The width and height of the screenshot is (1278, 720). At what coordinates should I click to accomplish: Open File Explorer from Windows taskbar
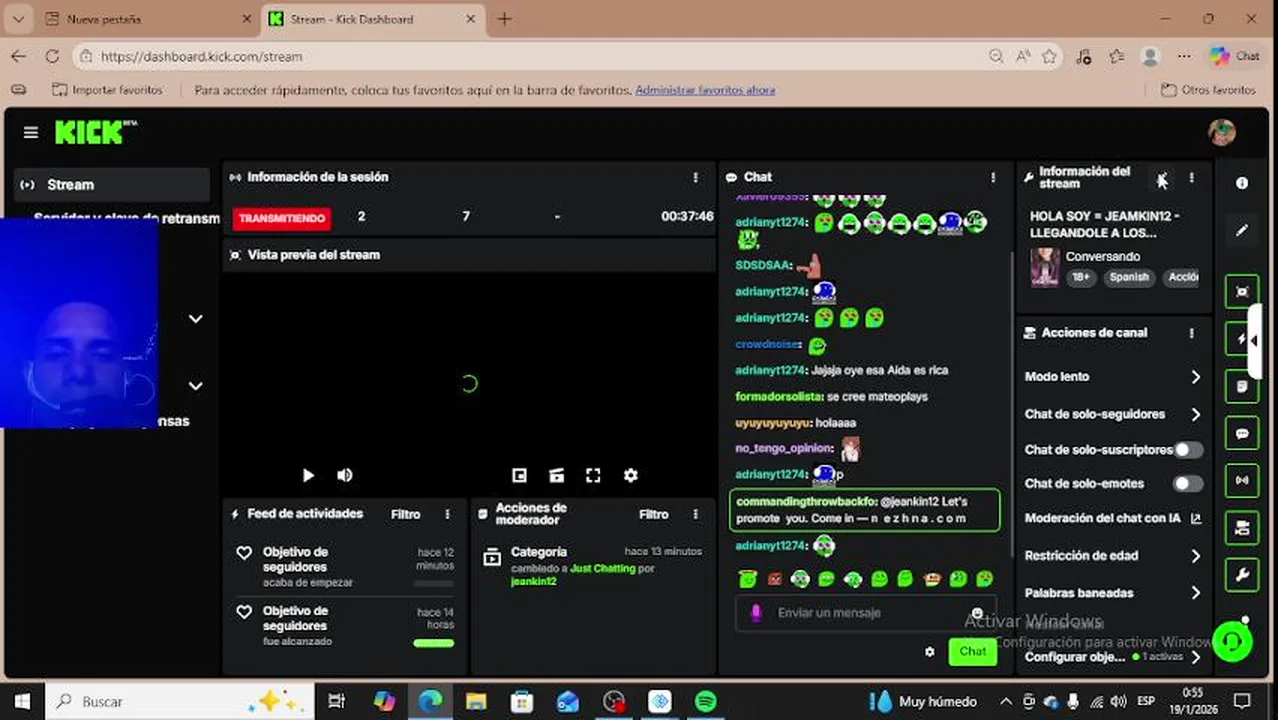[476, 702]
